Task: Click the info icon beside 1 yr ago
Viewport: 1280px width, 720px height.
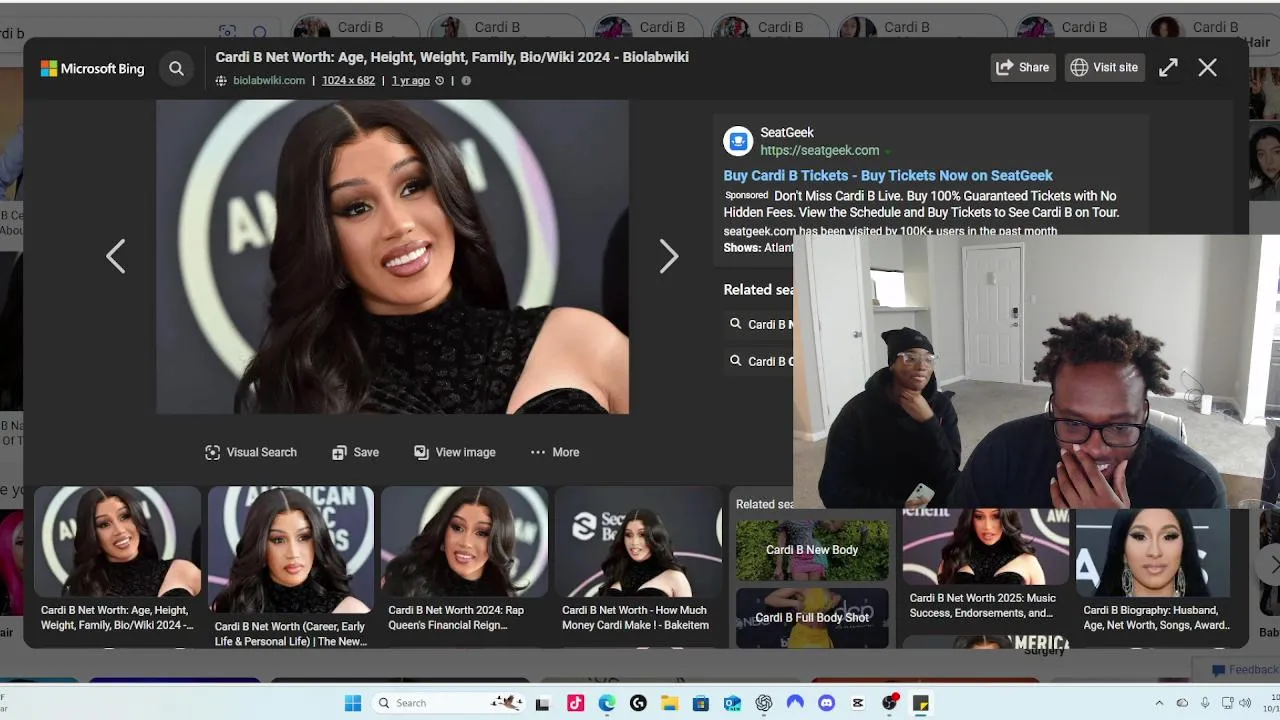Action: 466,81
